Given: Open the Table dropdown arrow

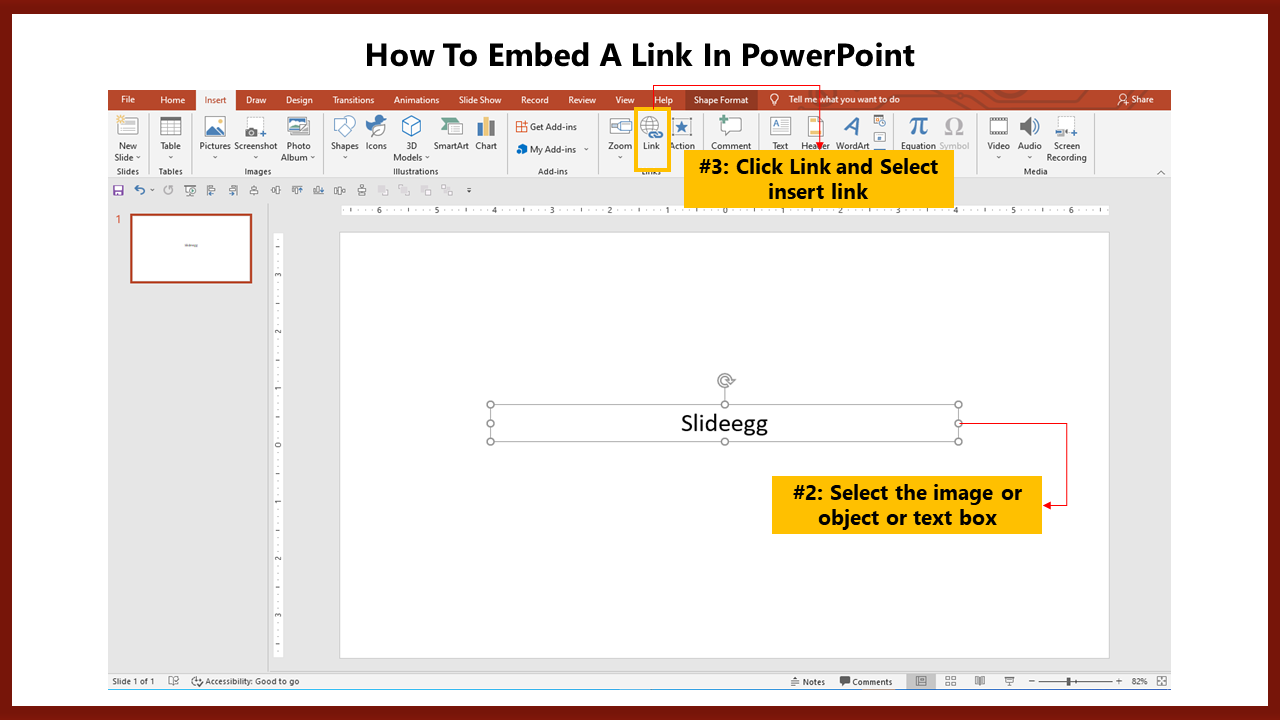Looking at the screenshot, I should [x=171, y=157].
